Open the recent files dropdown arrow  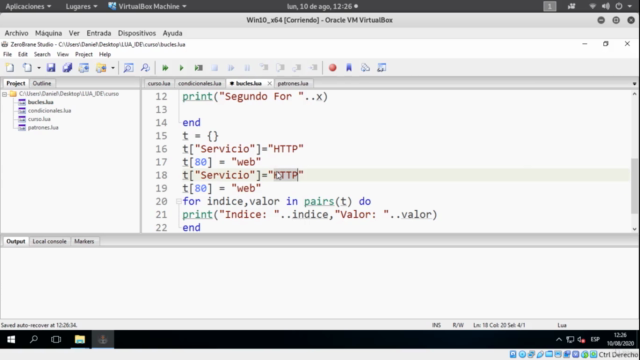39,68
